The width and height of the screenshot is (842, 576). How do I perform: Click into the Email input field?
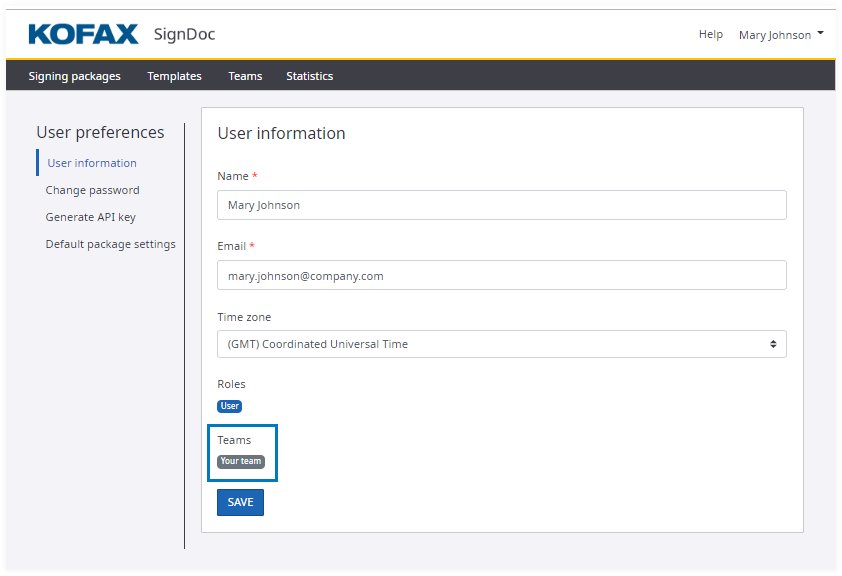(501, 275)
